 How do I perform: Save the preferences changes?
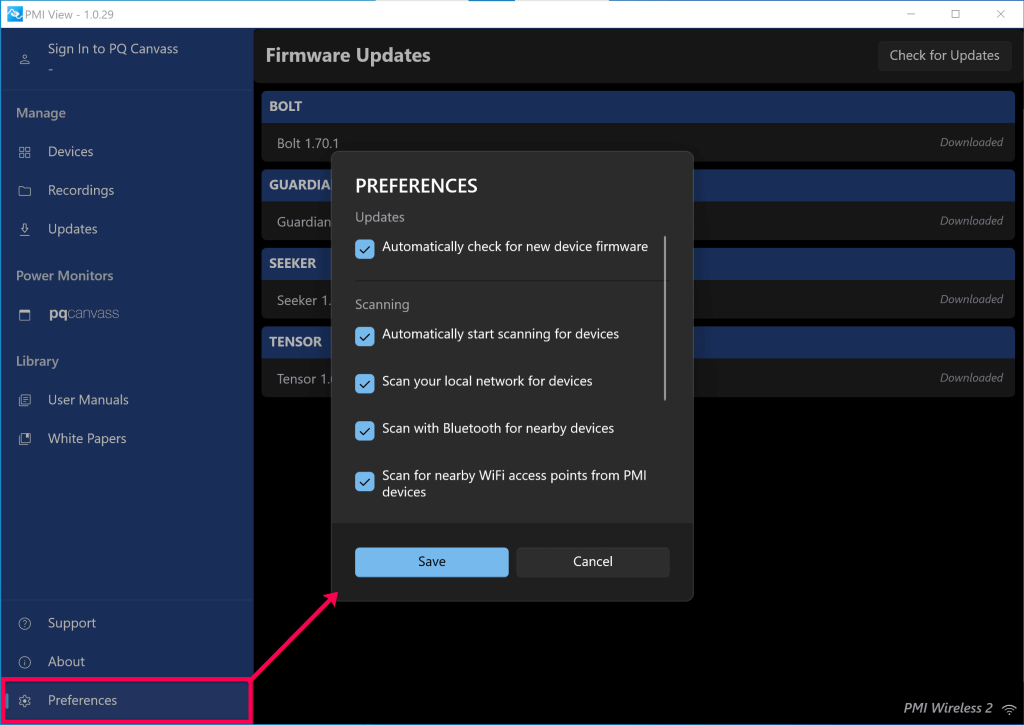pos(431,562)
